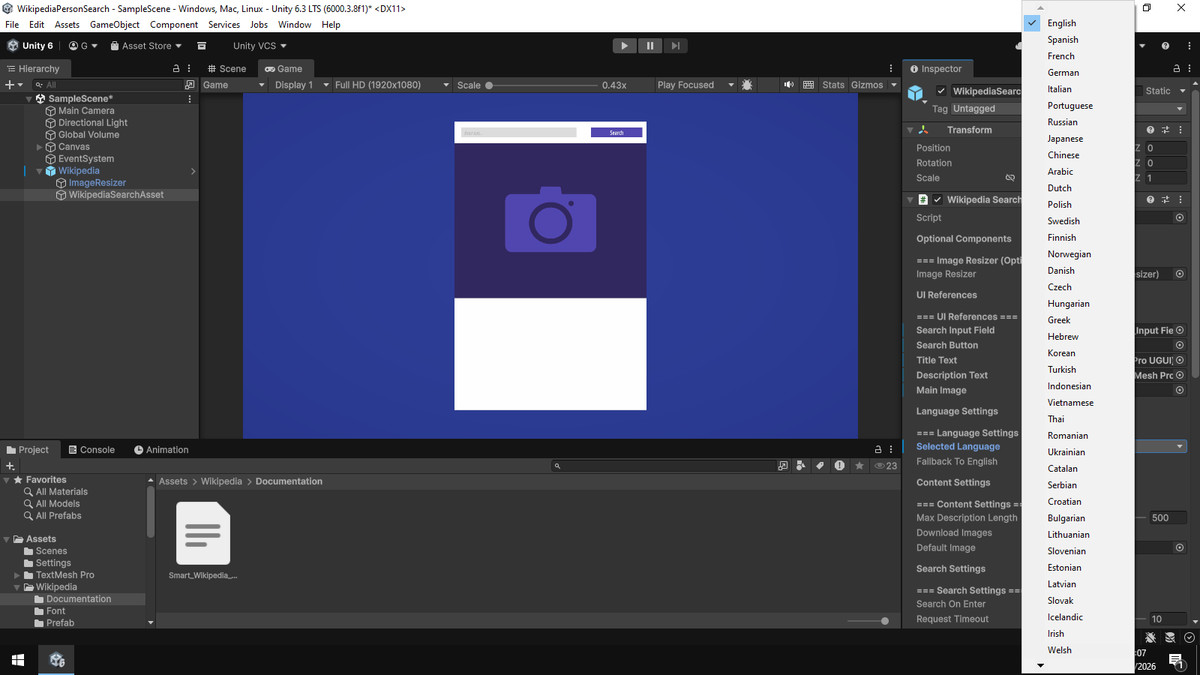Screen dimensions: 1200x675
Task: Open the File menu
Action: point(12,24)
